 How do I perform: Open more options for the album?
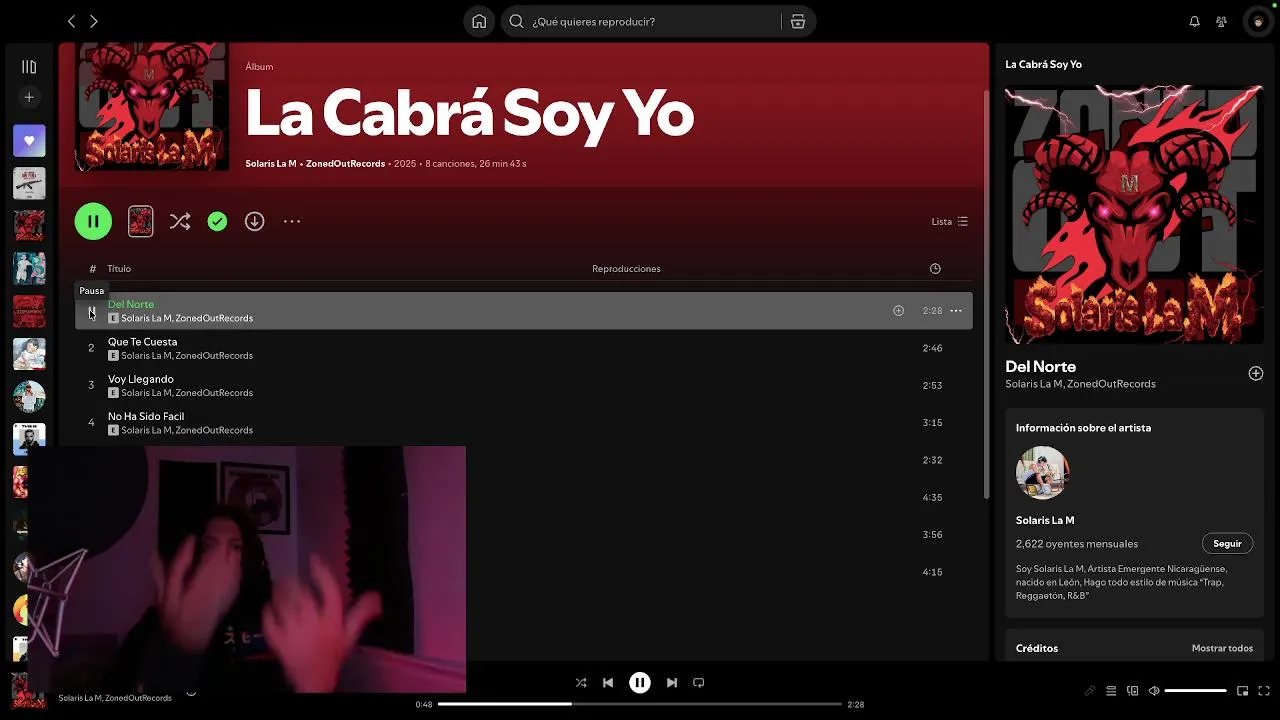tap(292, 221)
